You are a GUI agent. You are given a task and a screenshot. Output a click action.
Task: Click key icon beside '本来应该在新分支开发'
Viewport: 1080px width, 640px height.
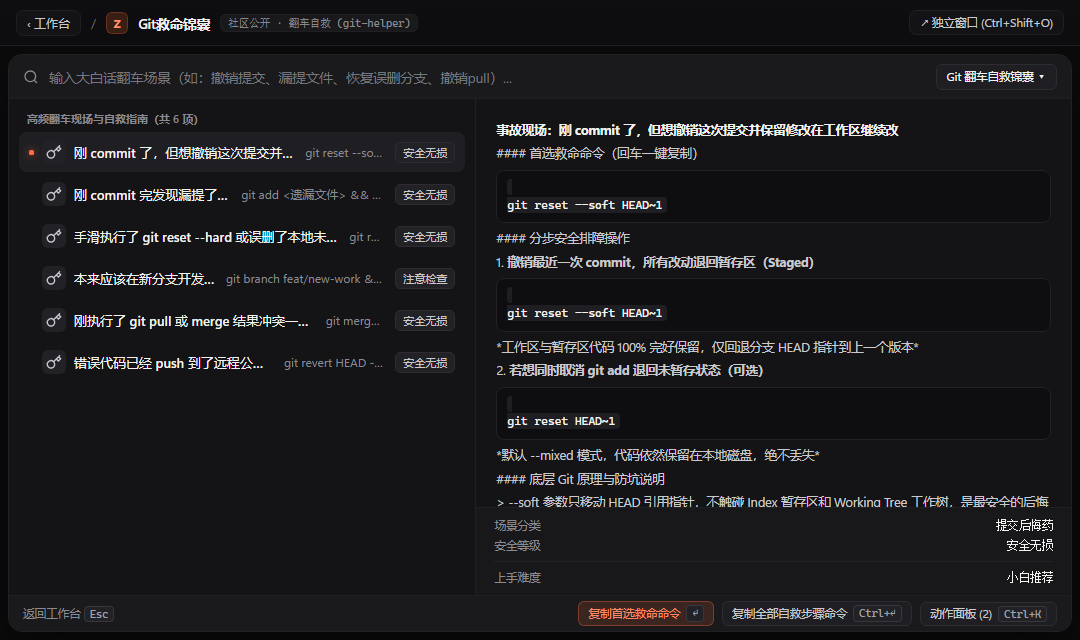pyautogui.click(x=54, y=278)
